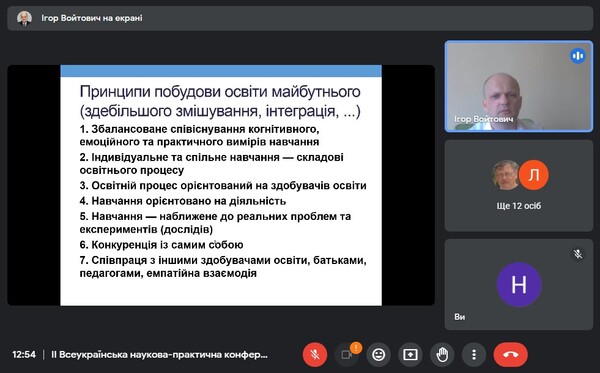Click 'Ігор Войтович на екрані' banner text

tap(92, 18)
